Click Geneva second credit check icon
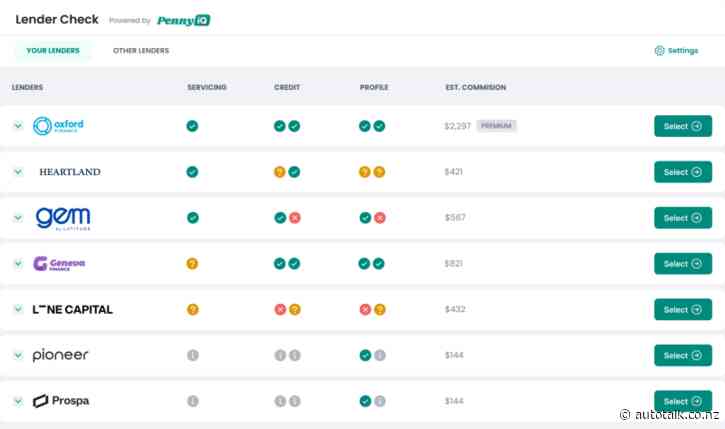The width and height of the screenshot is (725, 429). 294,264
